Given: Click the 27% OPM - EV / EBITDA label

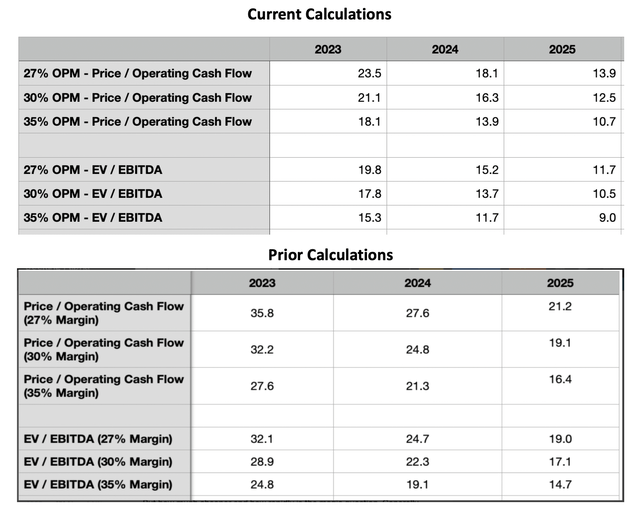Looking at the screenshot, I should coord(93,170).
